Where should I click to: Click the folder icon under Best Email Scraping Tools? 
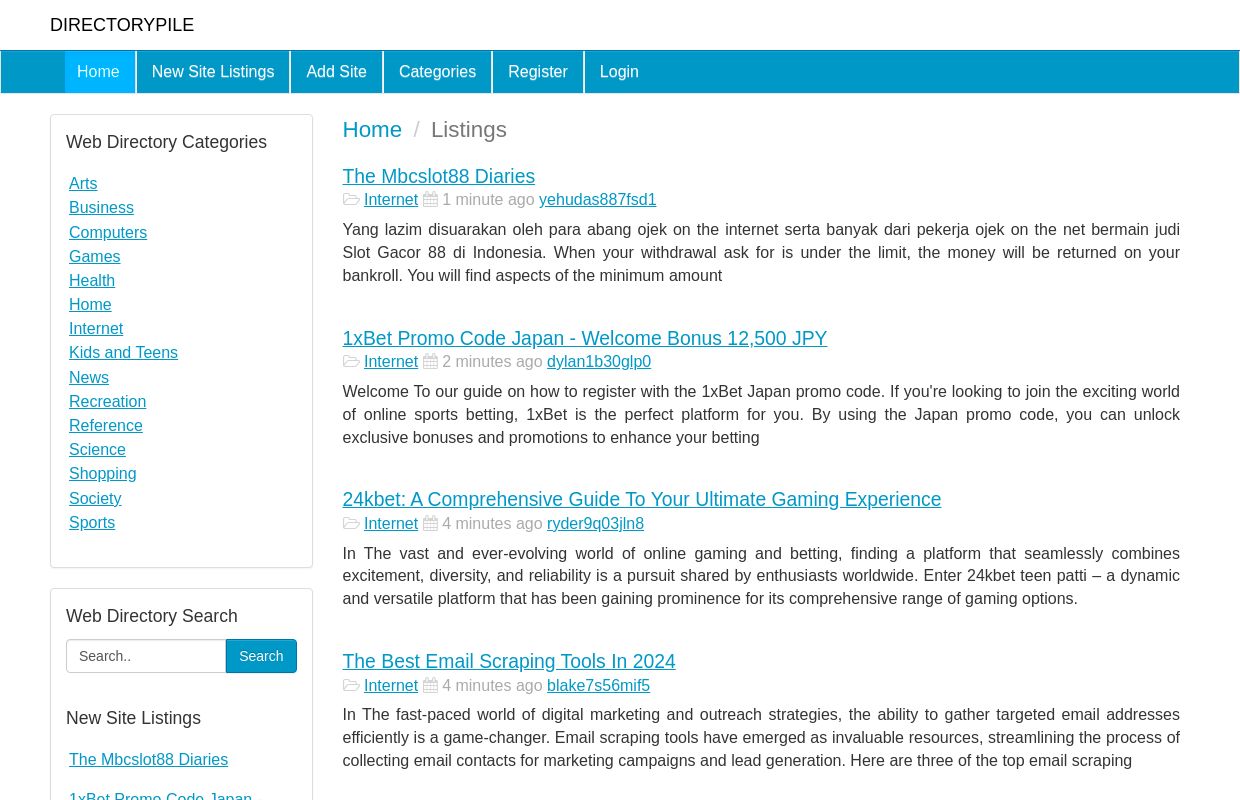pos(351,686)
